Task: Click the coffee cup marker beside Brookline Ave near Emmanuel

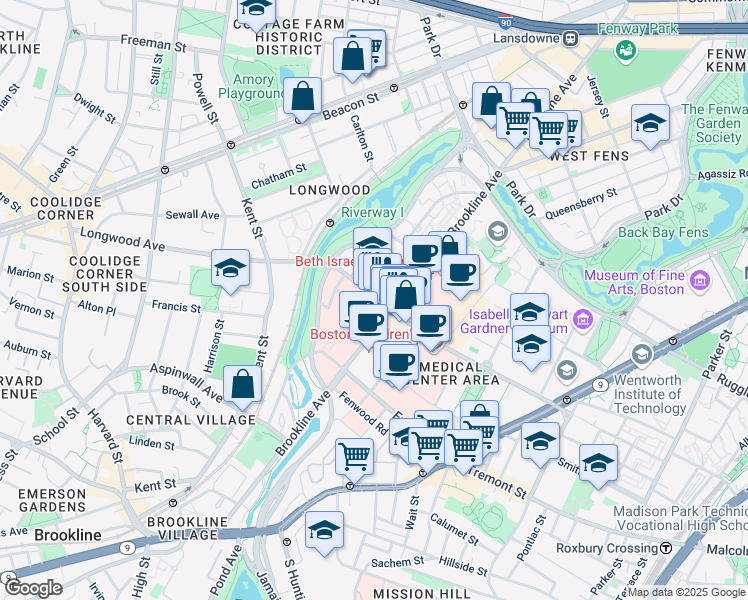Action: (460, 274)
